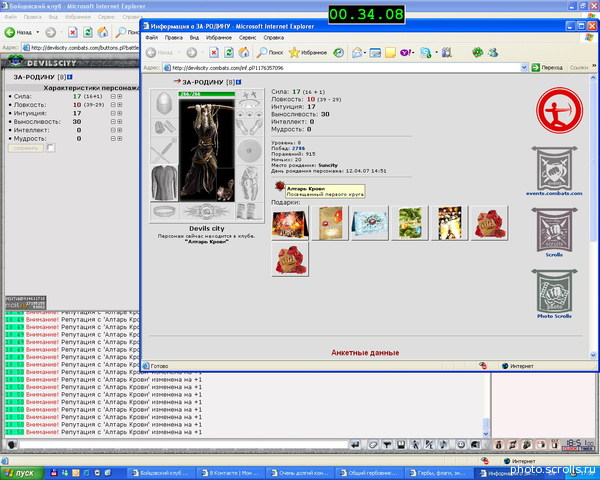Click the Алтарь Крови rose badge icon
Image resolution: width=600 pixels, height=480 pixels.
pos(280,186)
